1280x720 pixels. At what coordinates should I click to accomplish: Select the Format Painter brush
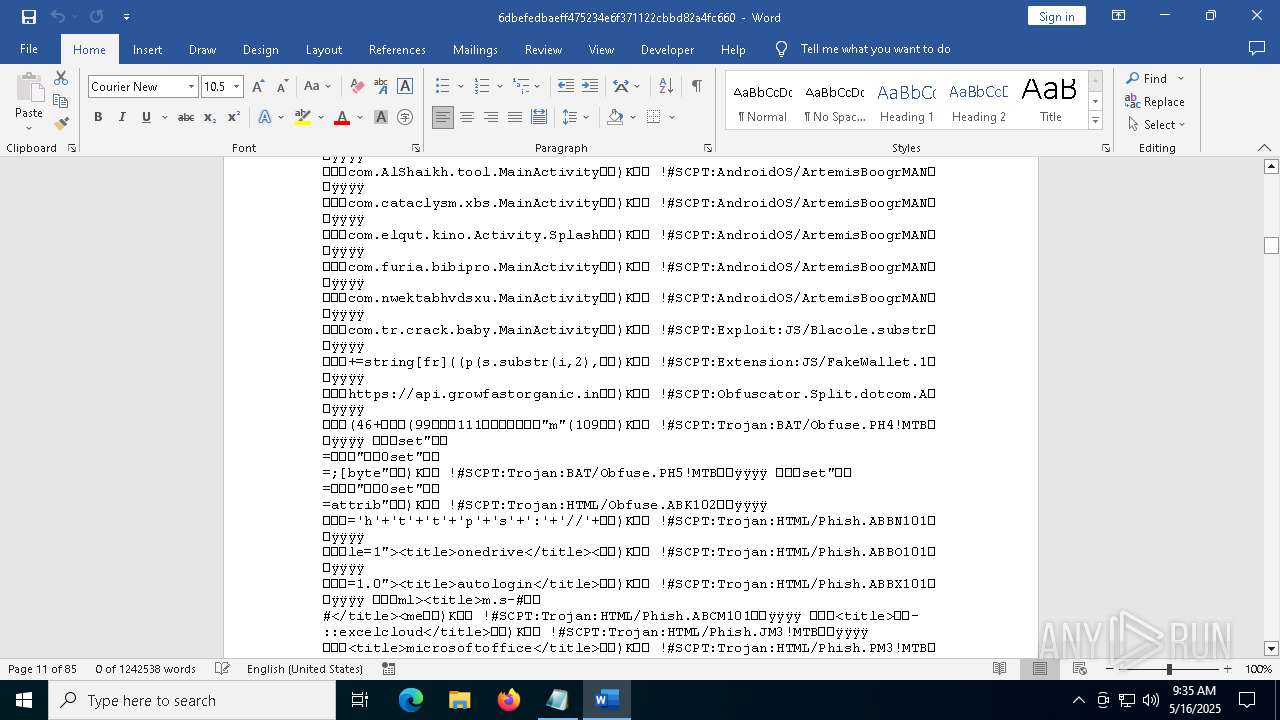[61, 124]
